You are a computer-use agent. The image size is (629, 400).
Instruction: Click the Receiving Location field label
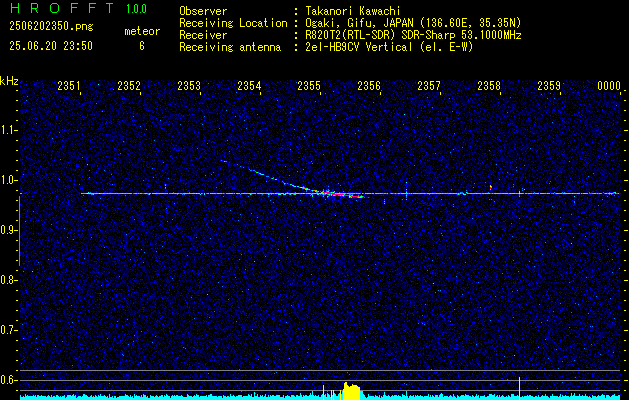(233, 23)
